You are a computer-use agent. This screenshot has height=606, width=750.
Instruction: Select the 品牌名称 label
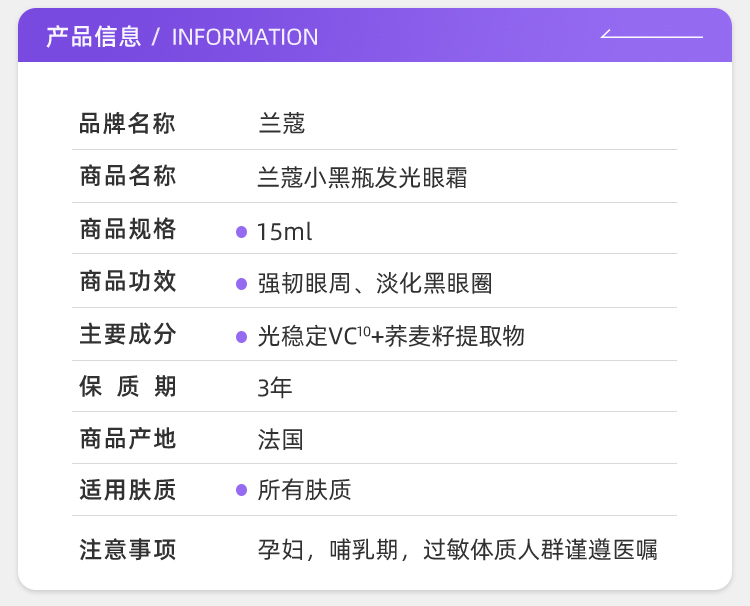tap(127, 124)
